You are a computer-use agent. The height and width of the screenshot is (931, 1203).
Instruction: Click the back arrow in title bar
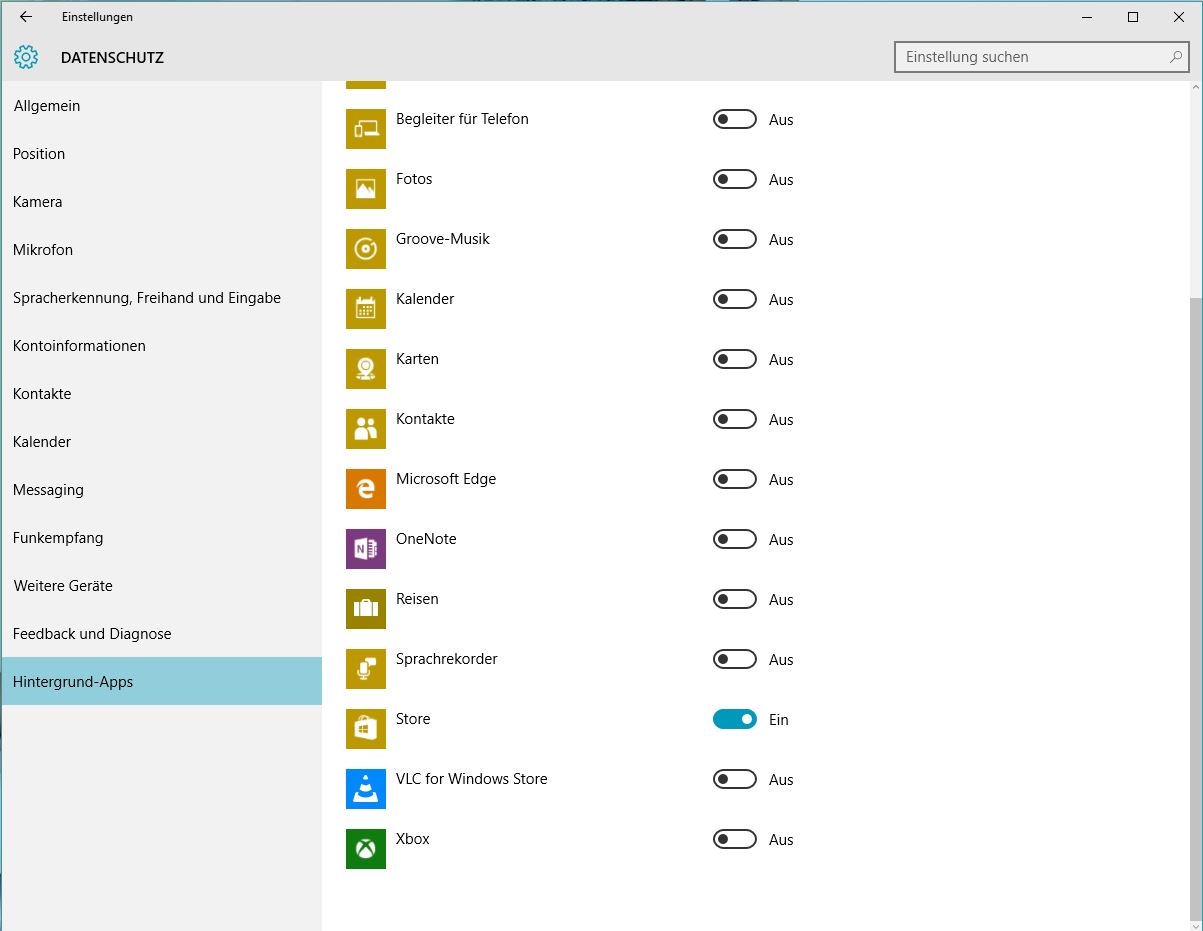[x=26, y=17]
